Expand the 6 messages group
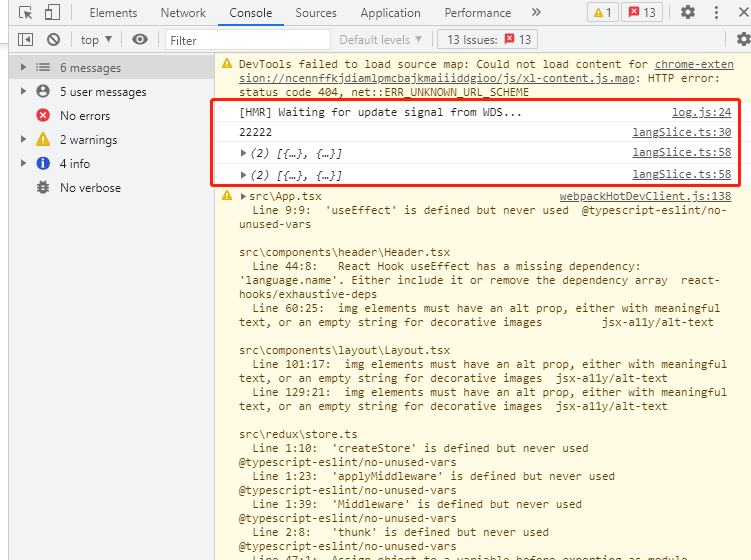 coord(23,67)
